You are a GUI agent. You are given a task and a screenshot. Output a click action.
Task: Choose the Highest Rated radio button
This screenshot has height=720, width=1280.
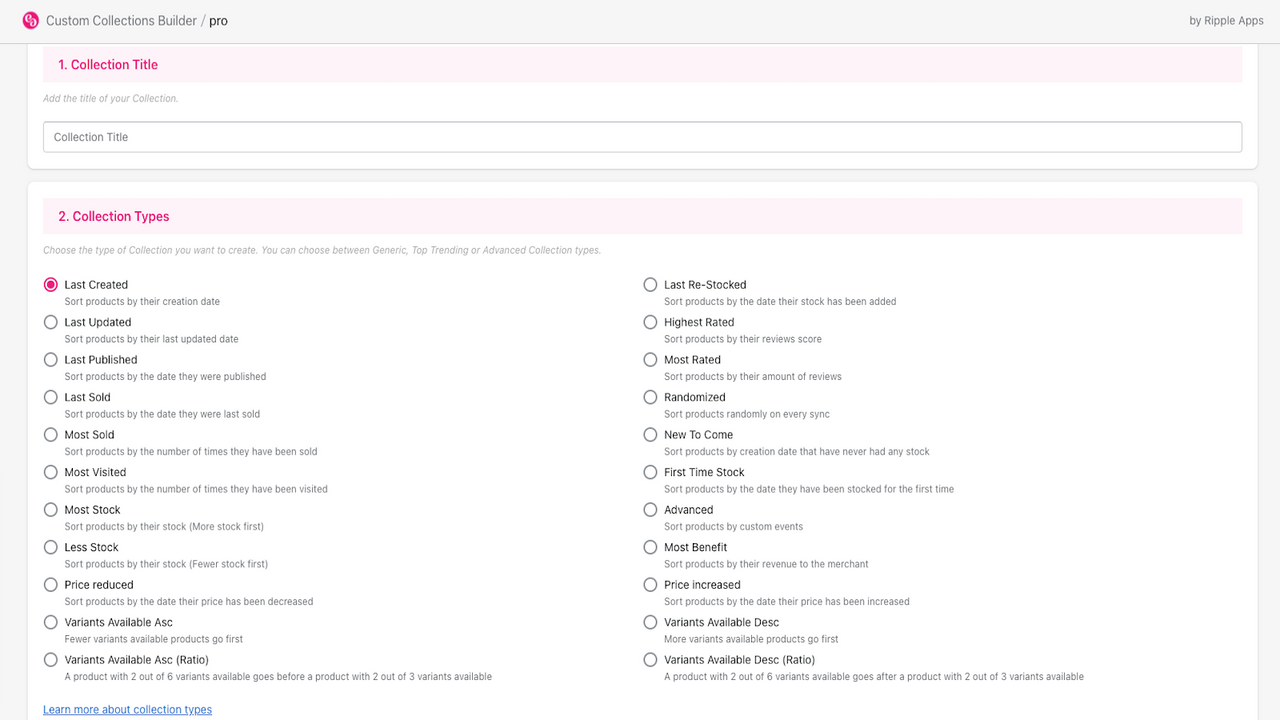tap(651, 322)
